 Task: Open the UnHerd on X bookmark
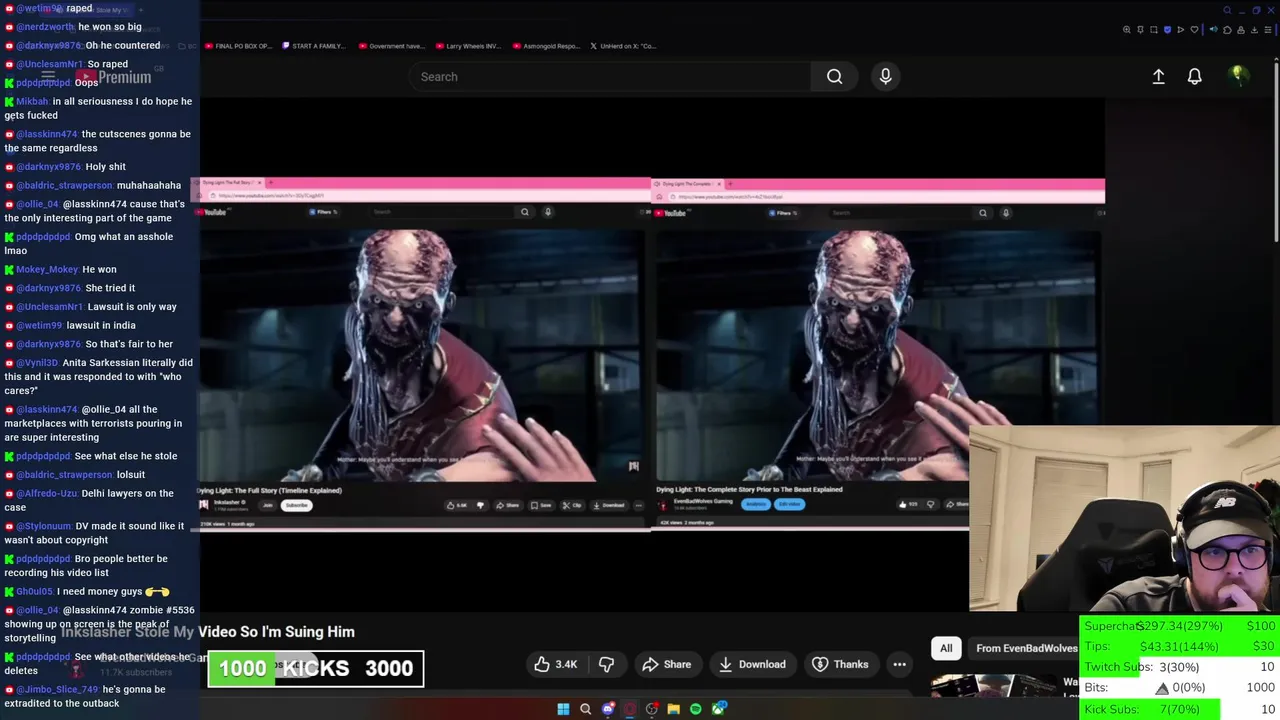(623, 46)
